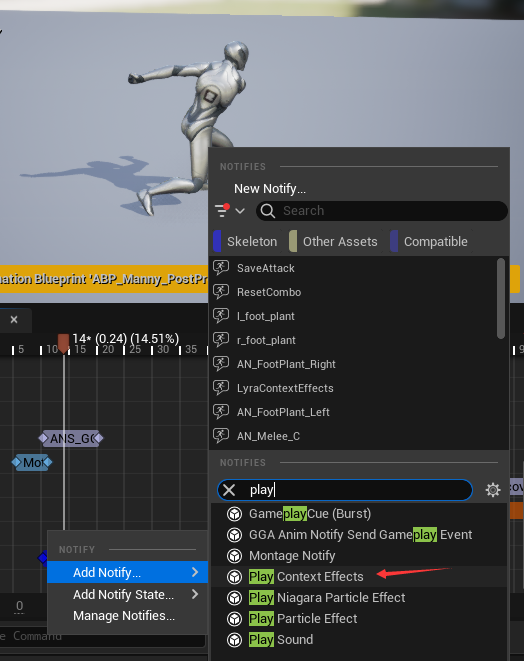This screenshot has height=661, width=524.
Task: Click the Play Niagara Particle Effect icon
Action: (x=234, y=598)
